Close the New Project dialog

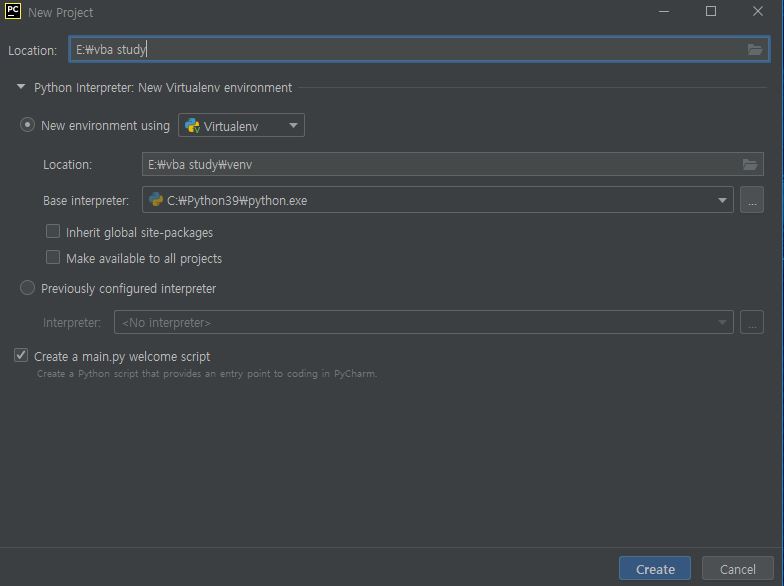click(x=758, y=11)
